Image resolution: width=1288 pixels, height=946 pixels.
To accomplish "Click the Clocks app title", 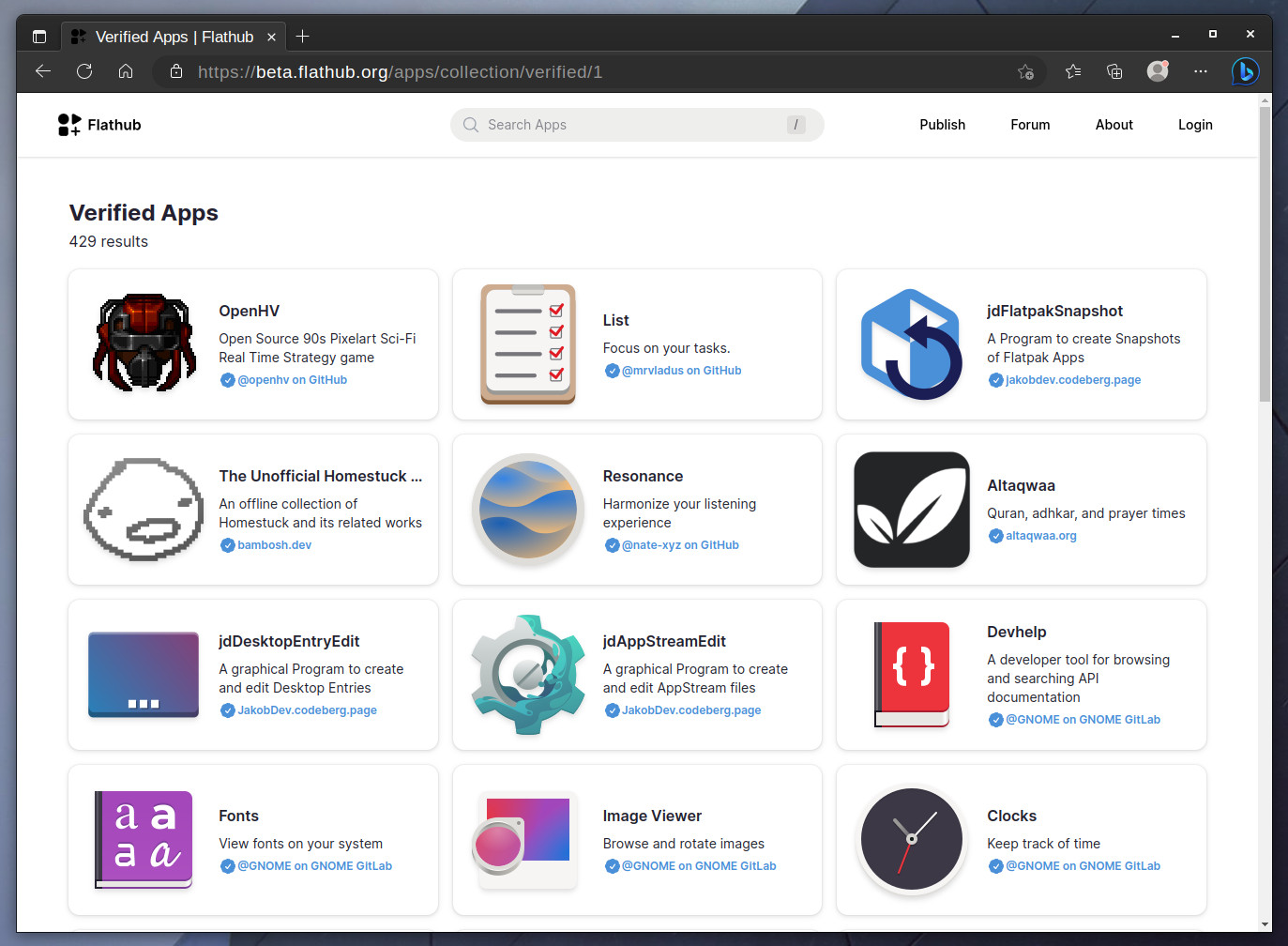I will pyautogui.click(x=1011, y=816).
